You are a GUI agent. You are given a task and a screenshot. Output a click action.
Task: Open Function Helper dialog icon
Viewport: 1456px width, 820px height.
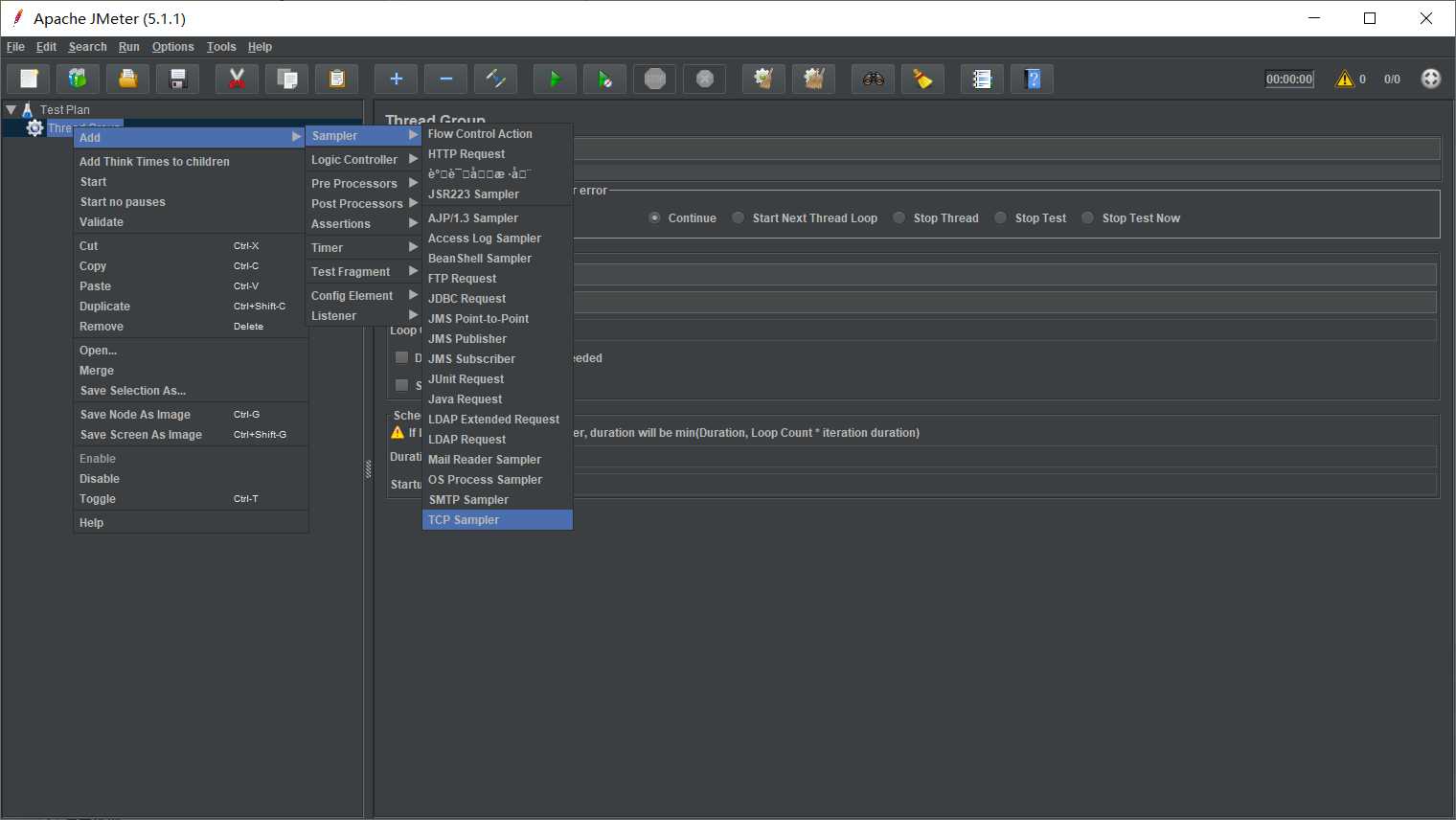click(983, 79)
